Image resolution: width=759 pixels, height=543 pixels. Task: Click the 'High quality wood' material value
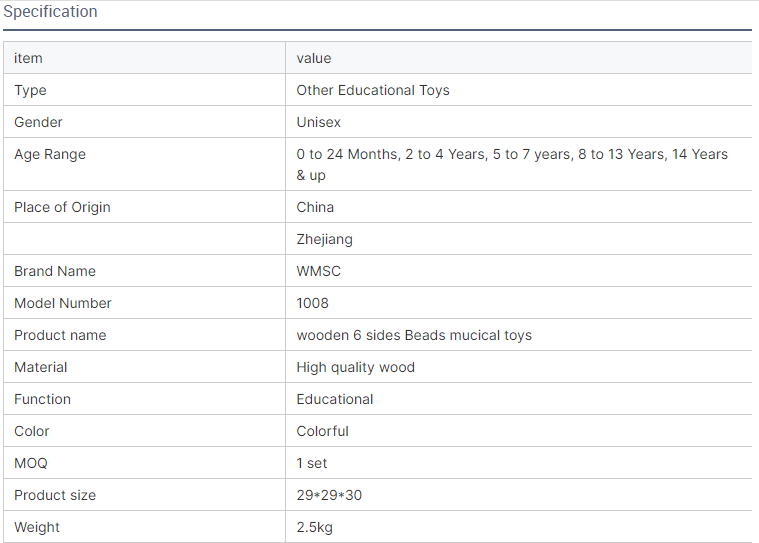pyautogui.click(x=355, y=367)
